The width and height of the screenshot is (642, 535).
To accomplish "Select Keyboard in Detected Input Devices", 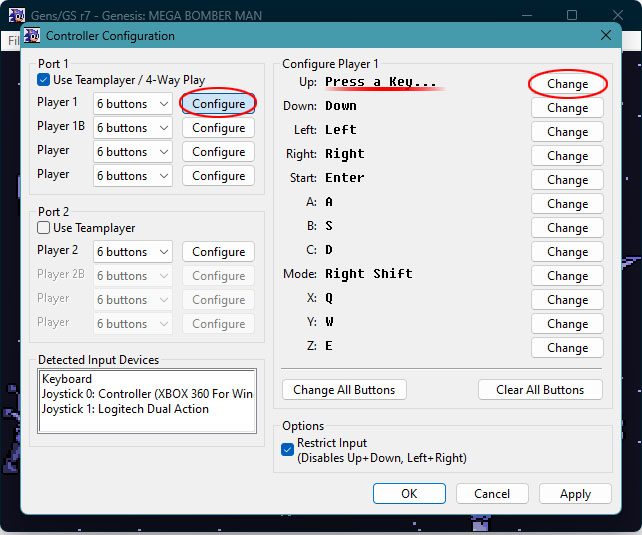I will point(67,380).
